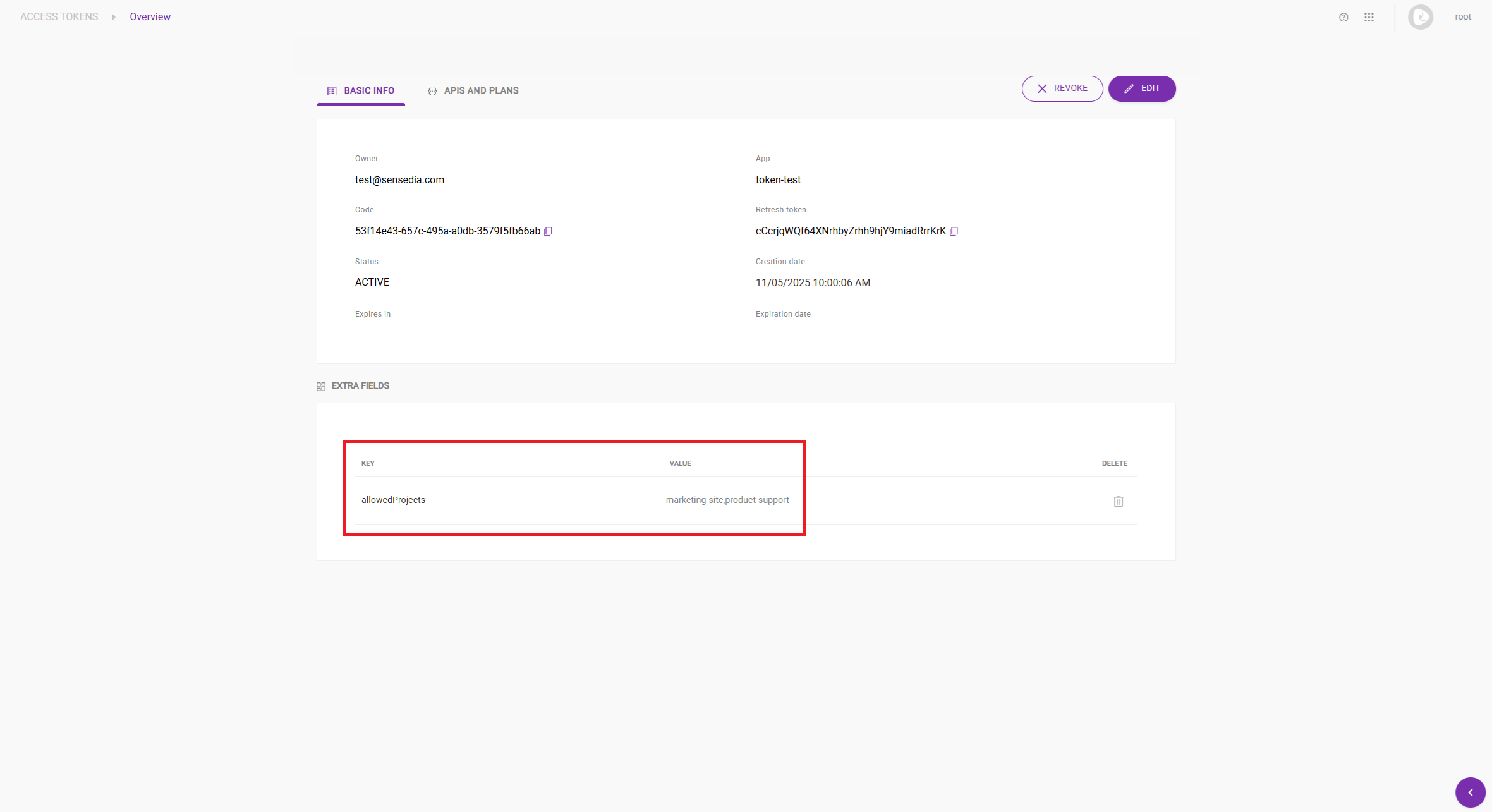Edit the access token
The height and width of the screenshot is (812, 1492).
tap(1141, 88)
